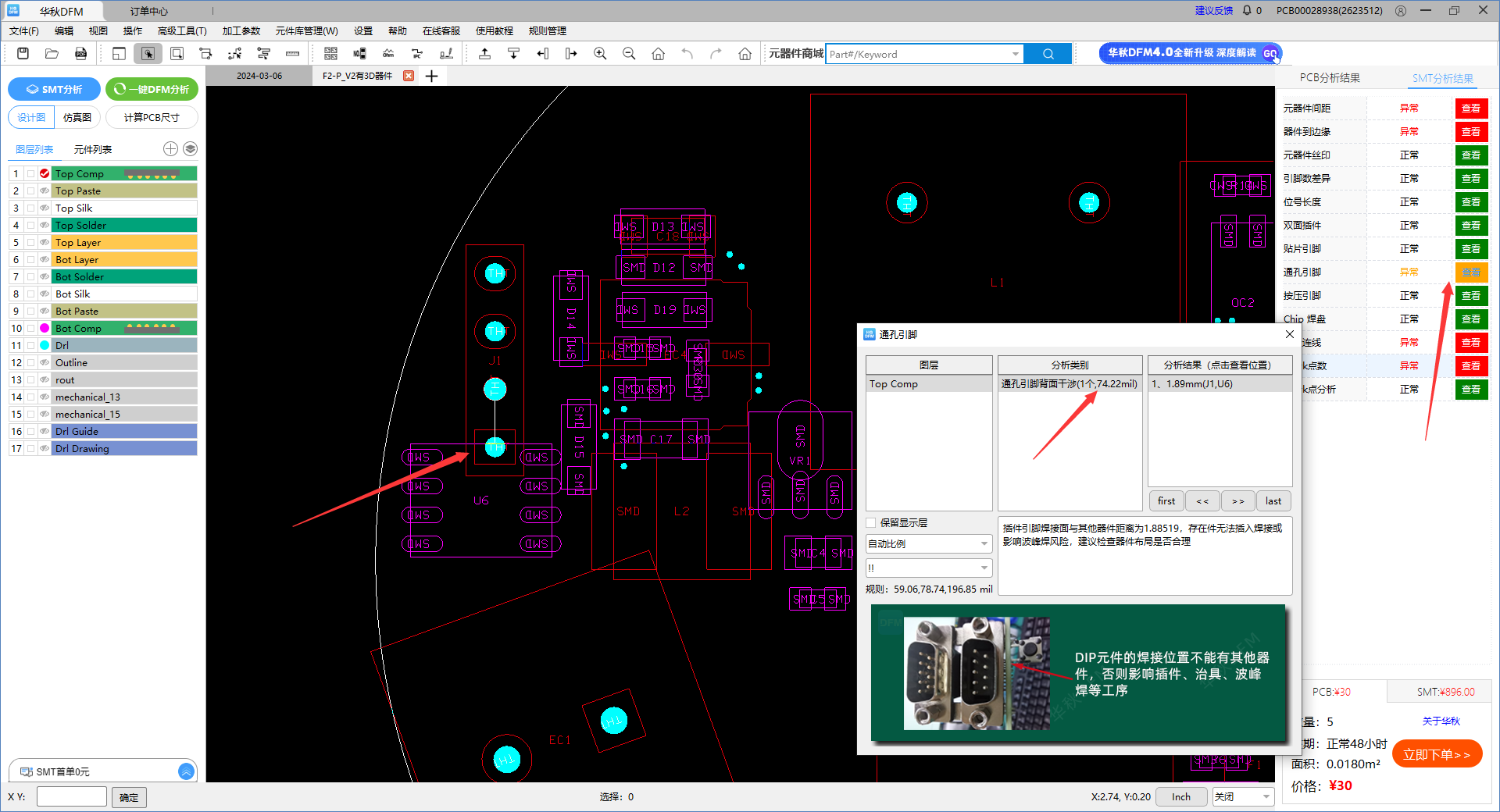Click the zoom in magnifier icon
1500x812 pixels.
[600, 54]
